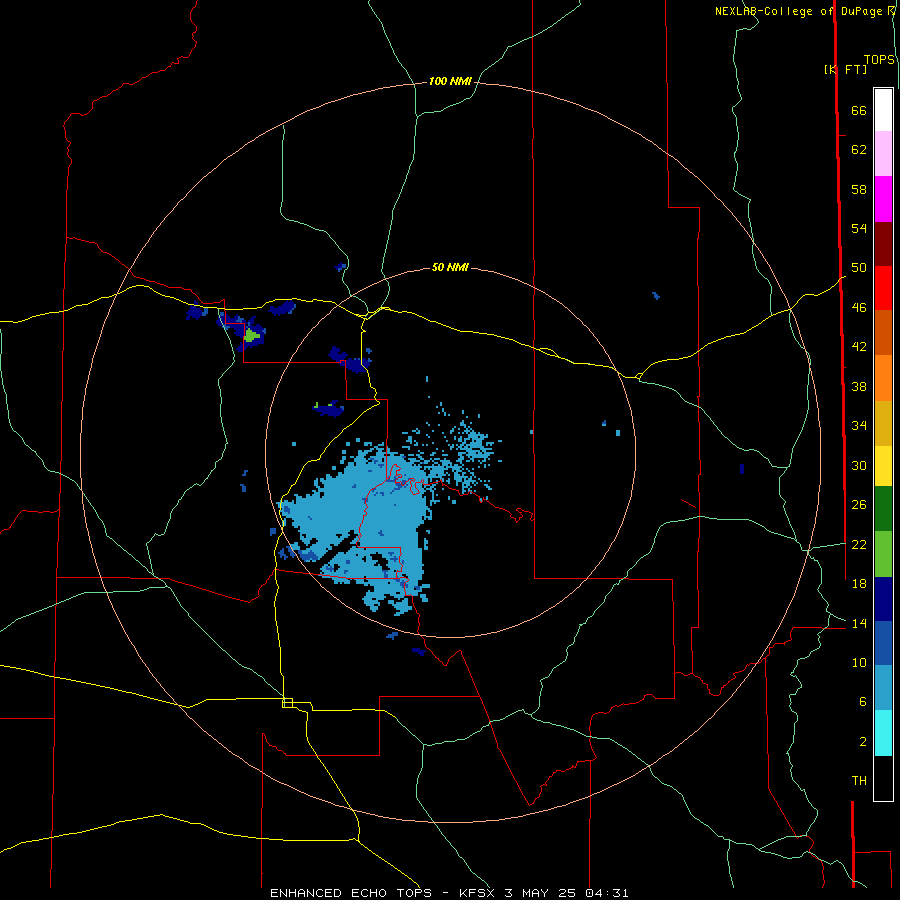Viewport: 900px width, 900px height.
Task: Click the legend value 34
Action: click(x=859, y=426)
